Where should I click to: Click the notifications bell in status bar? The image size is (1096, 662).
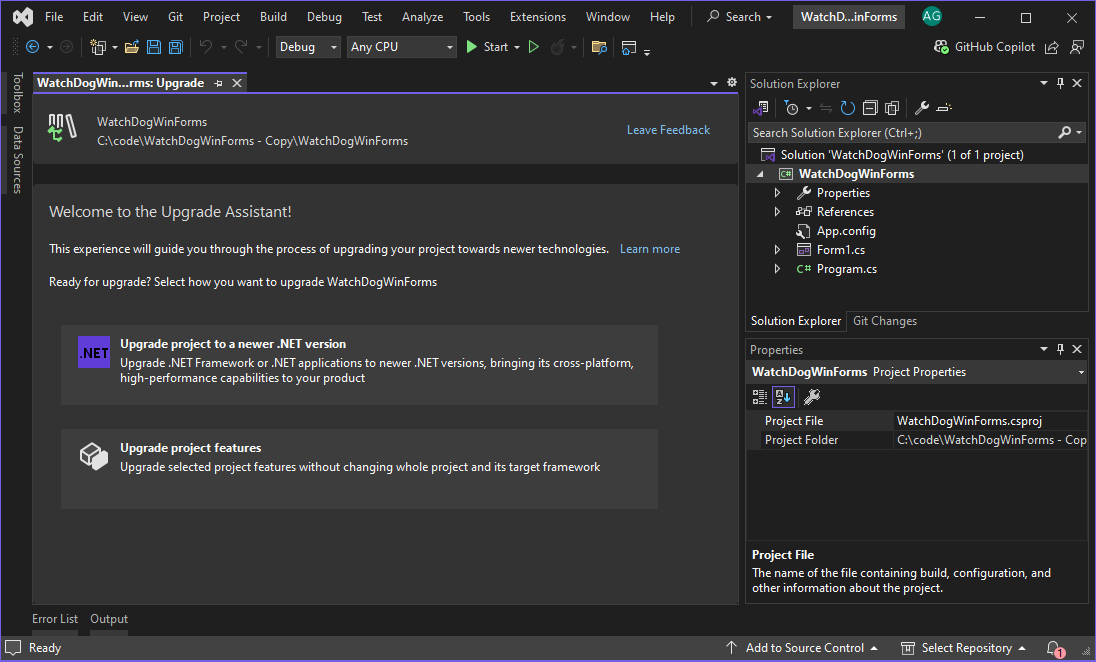click(x=1053, y=647)
